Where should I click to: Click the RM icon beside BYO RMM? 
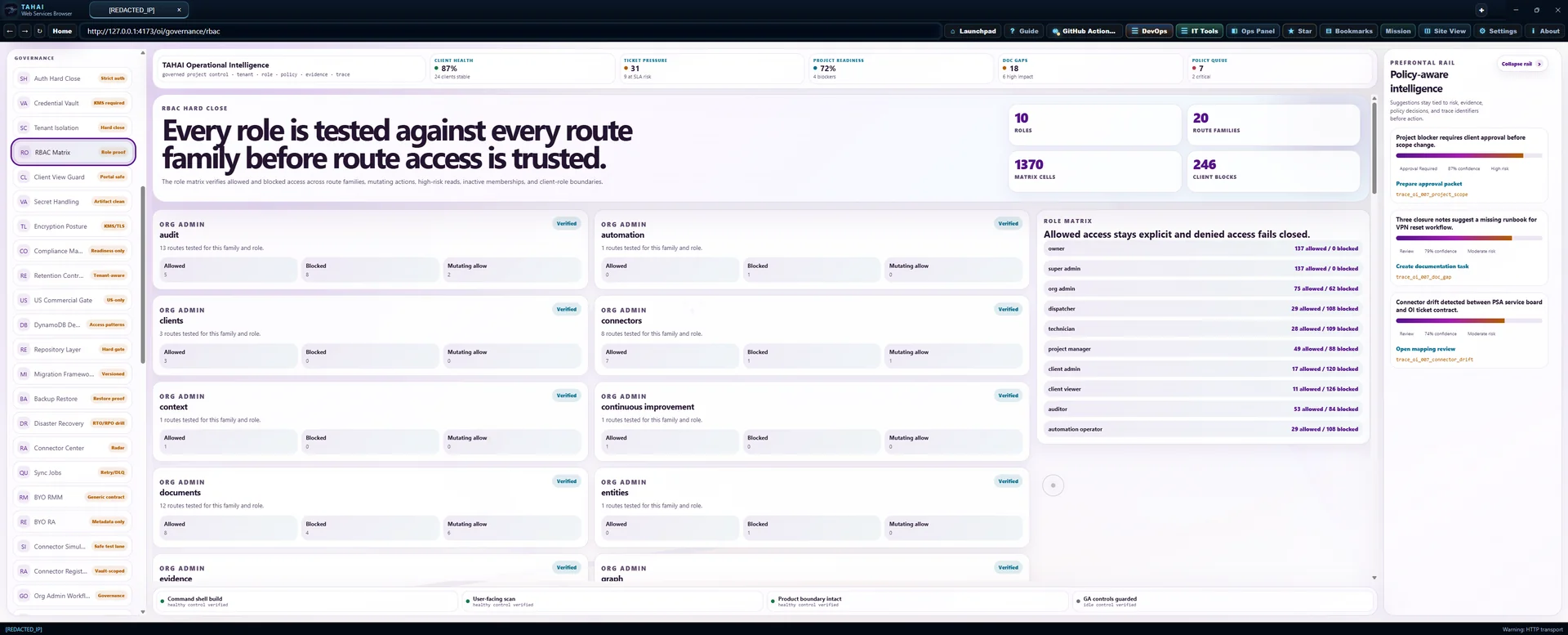24,497
